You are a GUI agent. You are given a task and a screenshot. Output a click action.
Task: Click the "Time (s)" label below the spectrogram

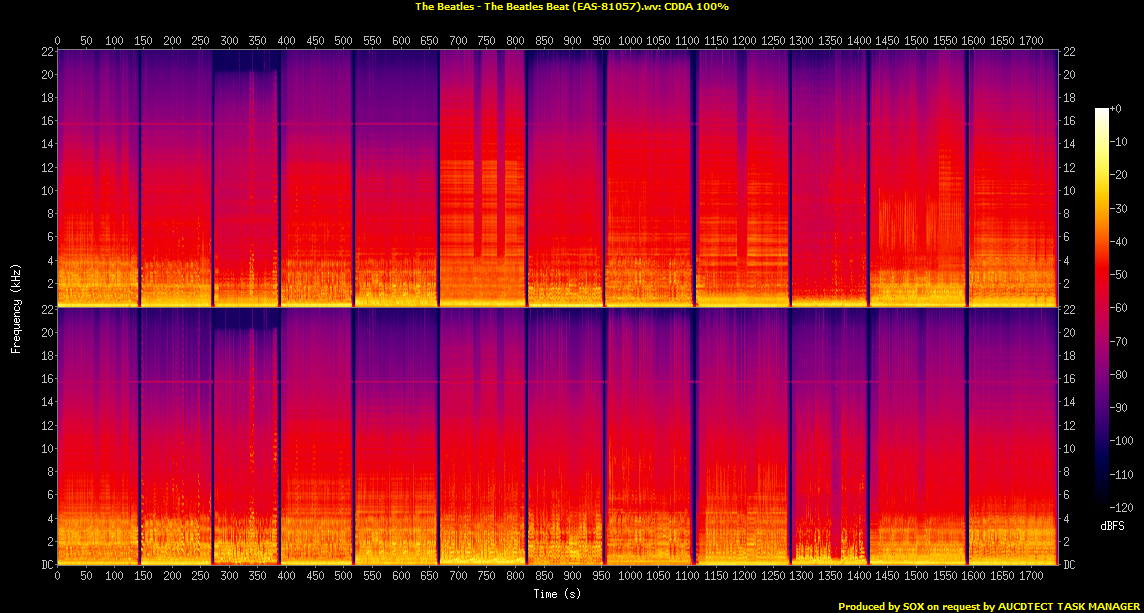[558, 594]
